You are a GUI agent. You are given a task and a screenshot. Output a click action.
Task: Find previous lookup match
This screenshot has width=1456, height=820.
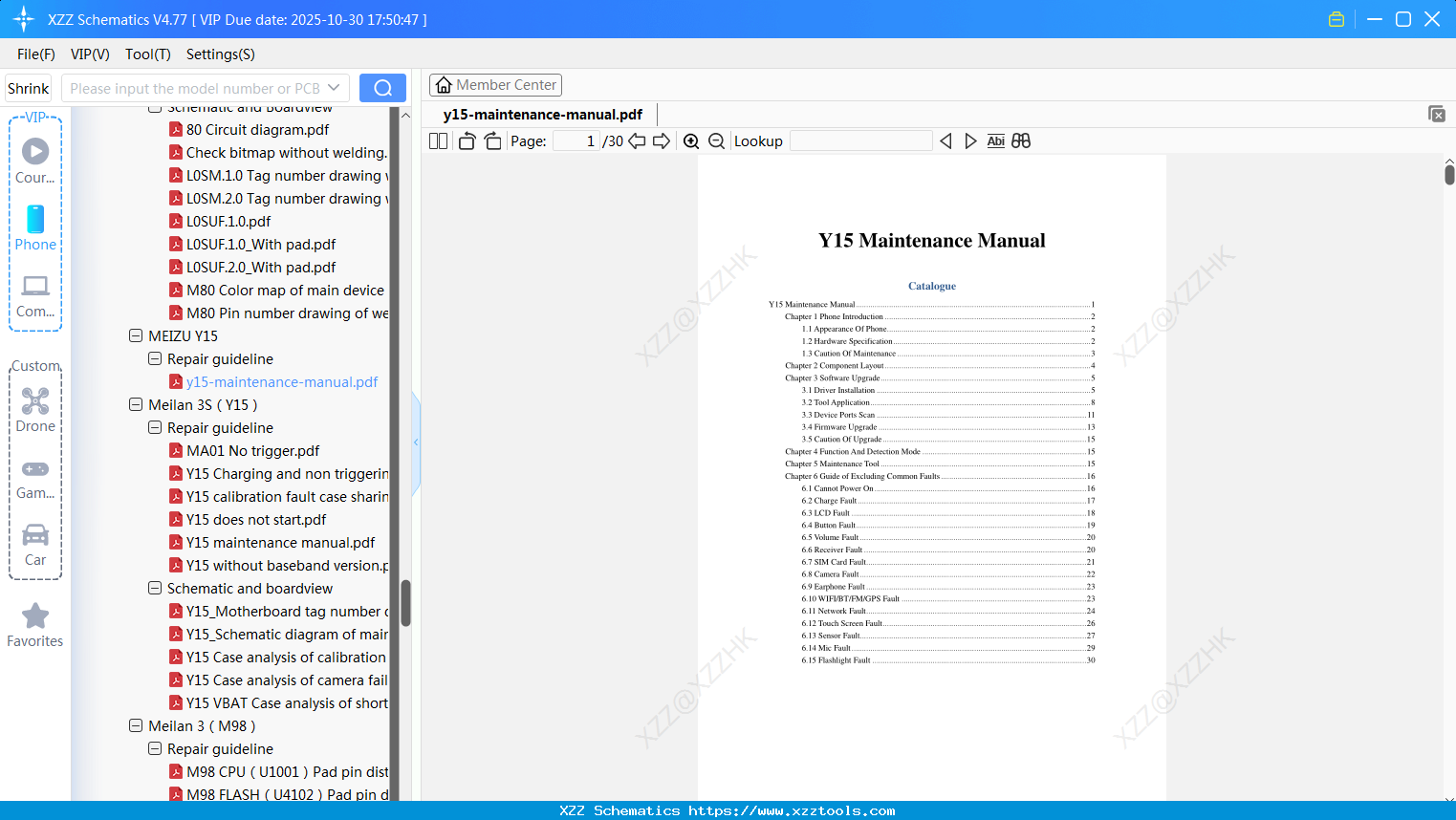coord(945,141)
